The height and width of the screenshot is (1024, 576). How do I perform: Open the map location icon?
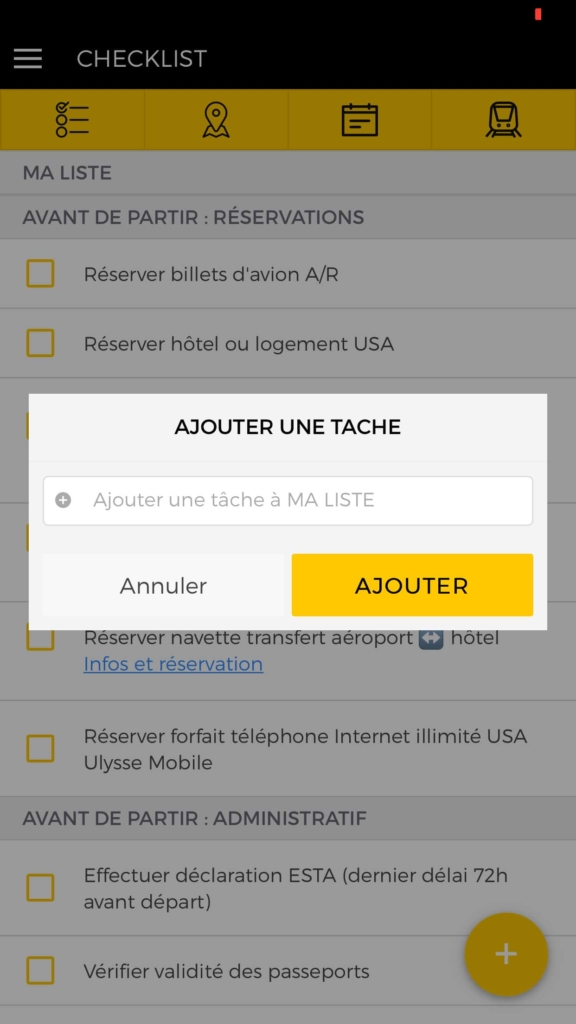(x=215, y=119)
